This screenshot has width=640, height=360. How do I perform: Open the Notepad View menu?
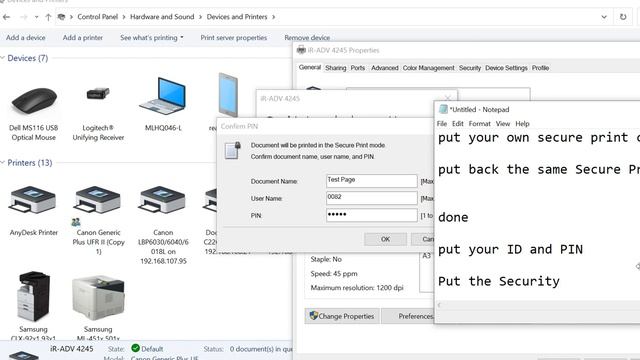pyautogui.click(x=502, y=123)
